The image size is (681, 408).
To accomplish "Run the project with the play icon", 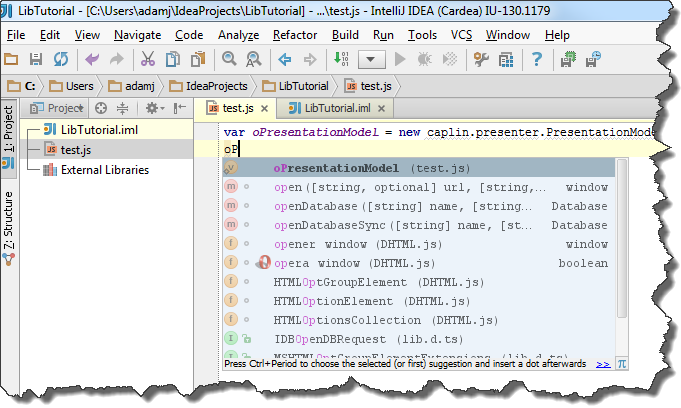I will (x=400, y=59).
